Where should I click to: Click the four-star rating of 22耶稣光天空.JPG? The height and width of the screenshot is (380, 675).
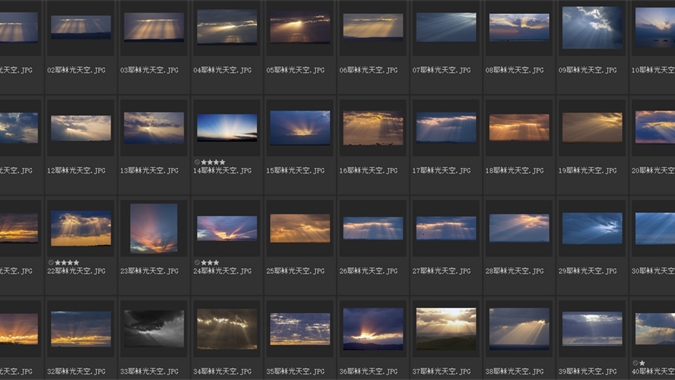[67, 263]
